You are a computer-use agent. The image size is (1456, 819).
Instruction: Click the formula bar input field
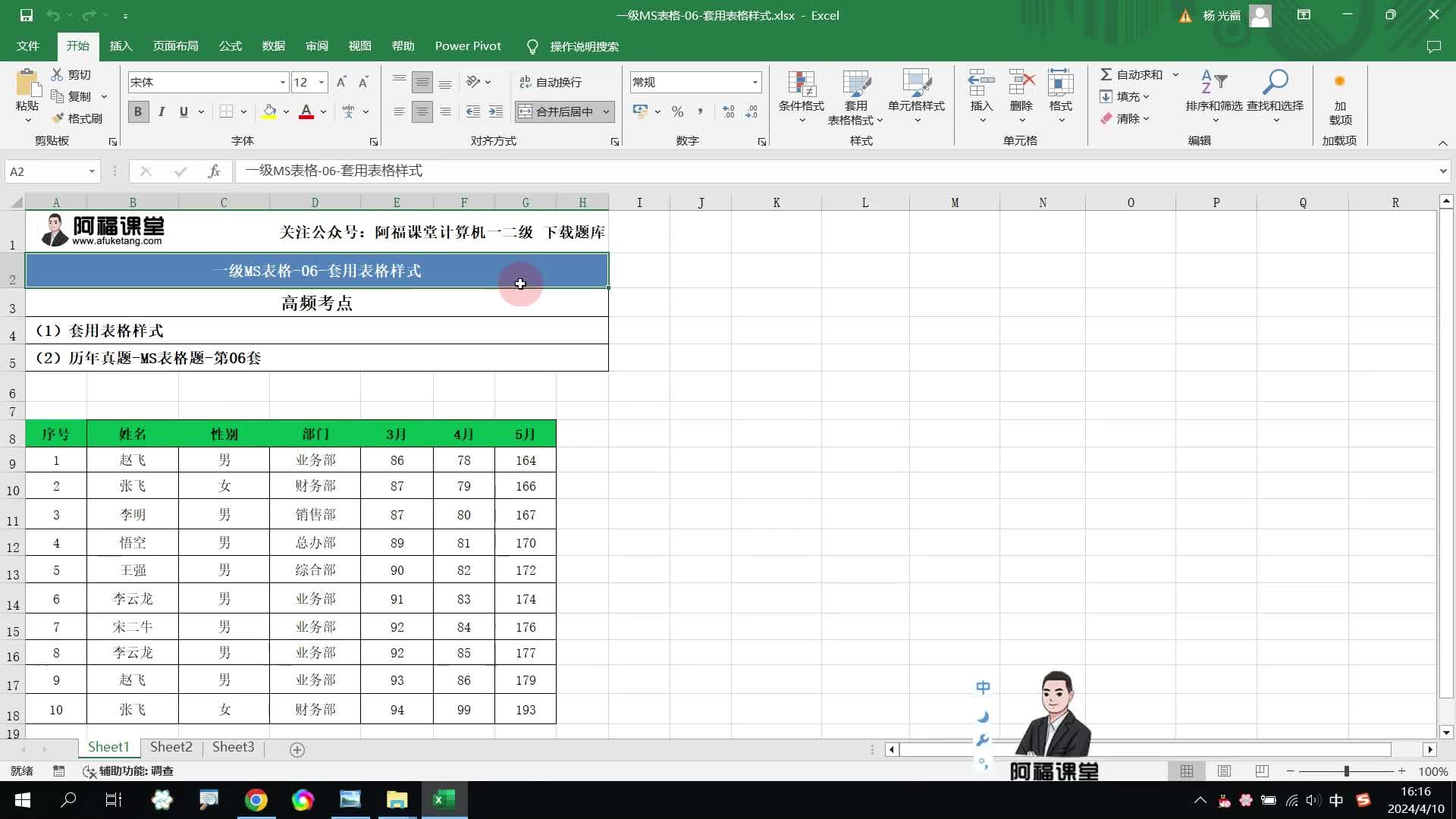pyautogui.click(x=834, y=171)
